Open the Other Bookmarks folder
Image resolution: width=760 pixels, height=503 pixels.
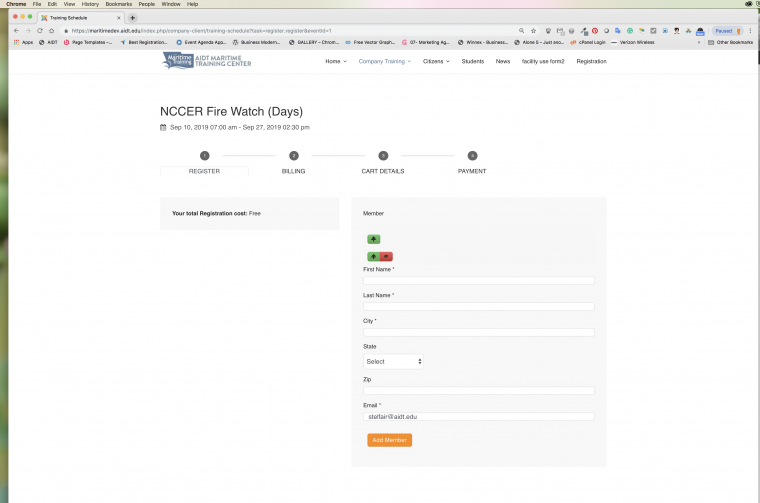pyautogui.click(x=730, y=42)
